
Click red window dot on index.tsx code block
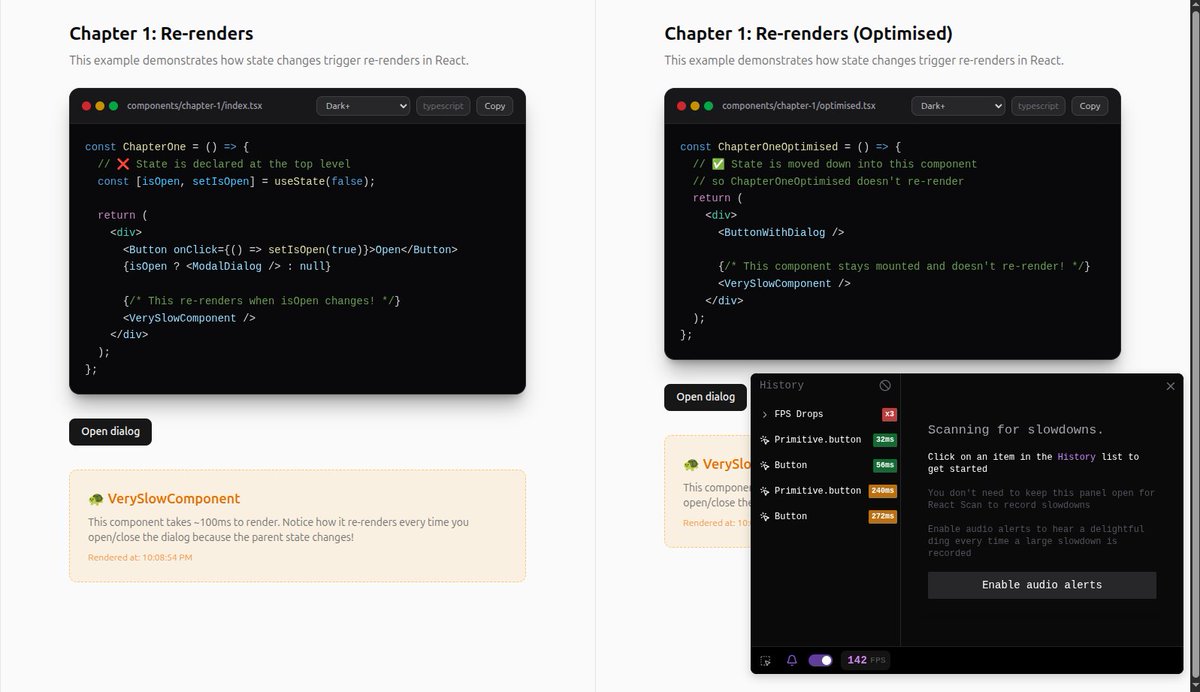tap(87, 106)
